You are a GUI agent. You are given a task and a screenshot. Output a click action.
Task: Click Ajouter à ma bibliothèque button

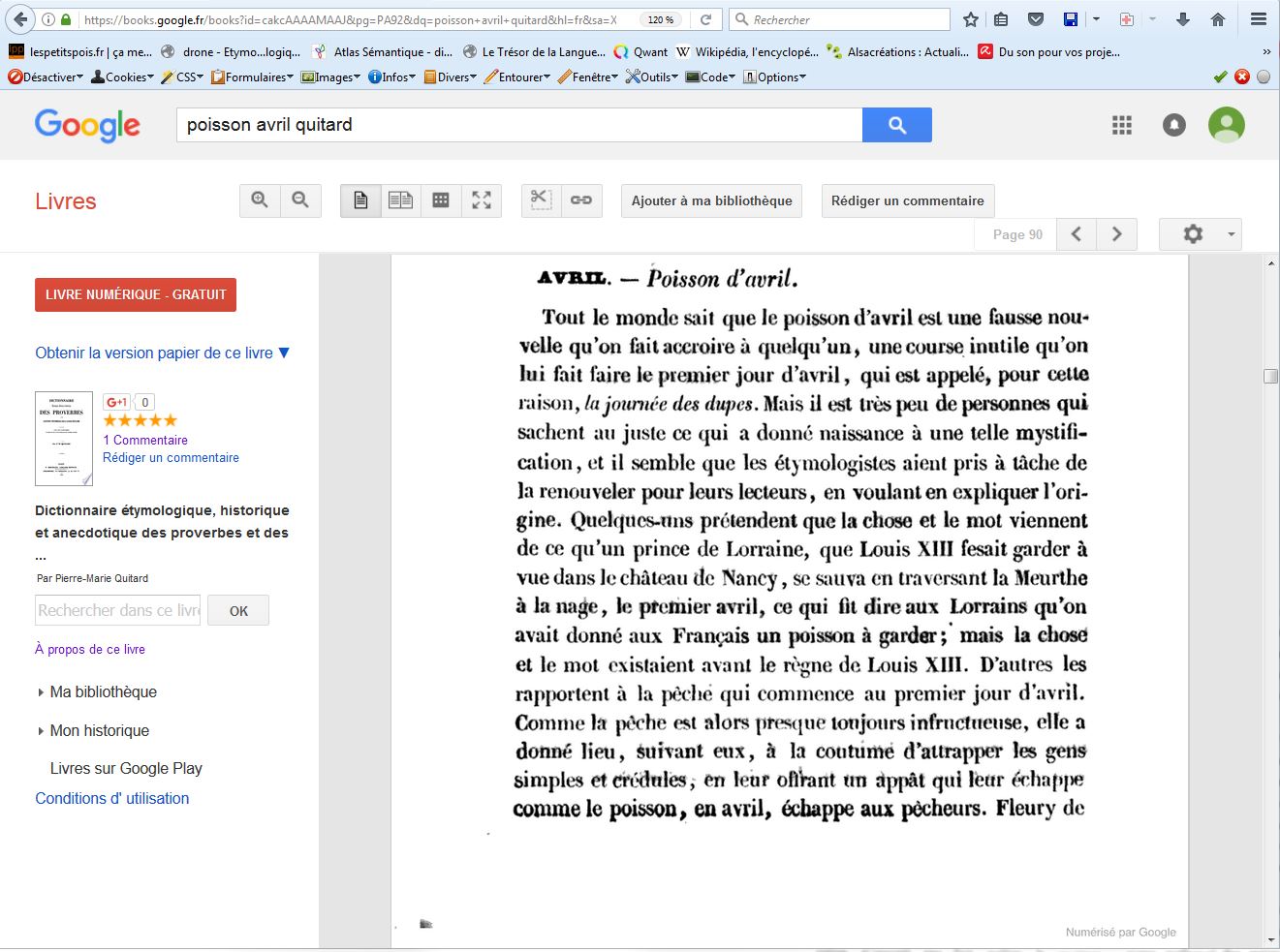[711, 200]
